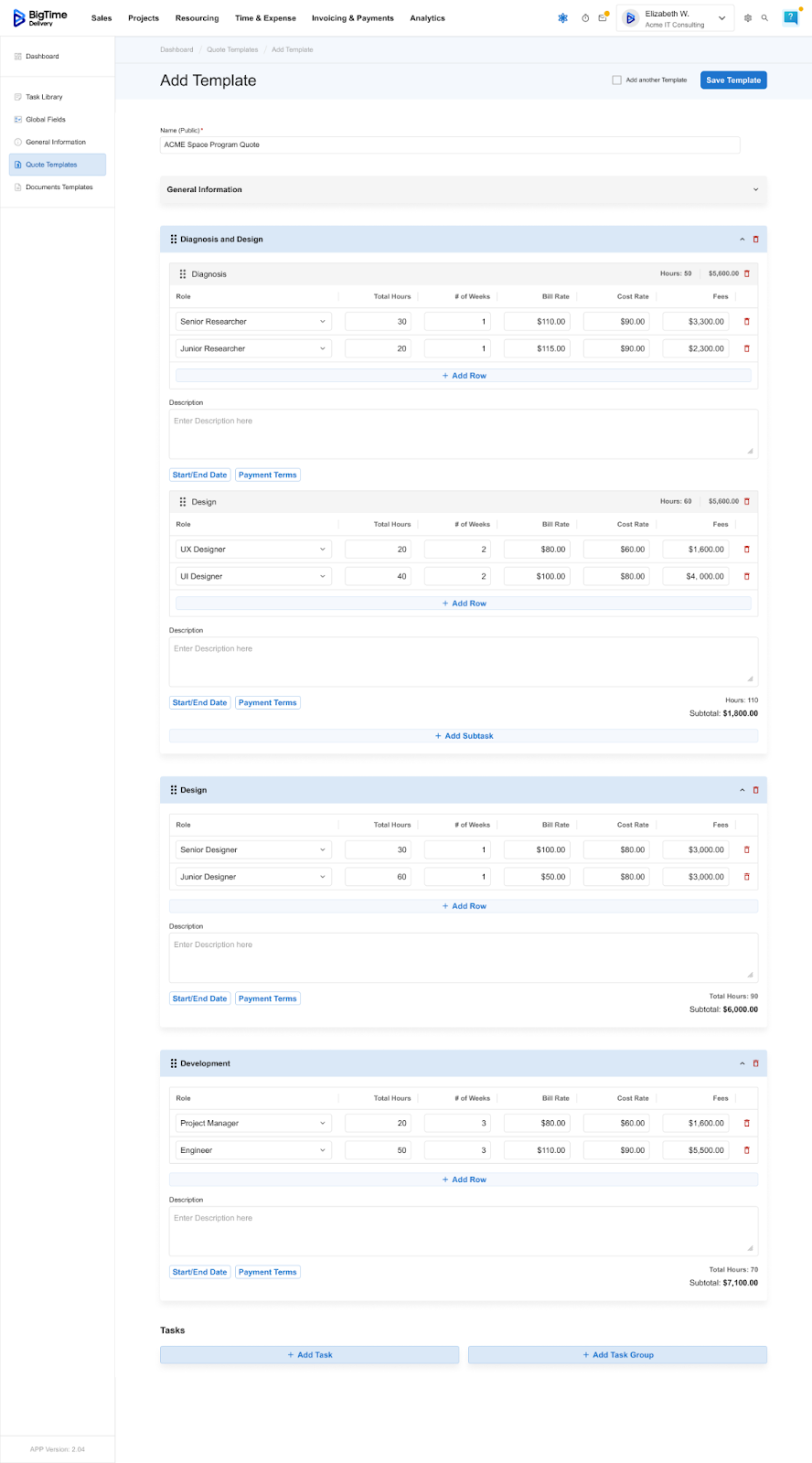Check the Add another Template checkbox
The width and height of the screenshot is (812, 1463).
(616, 80)
